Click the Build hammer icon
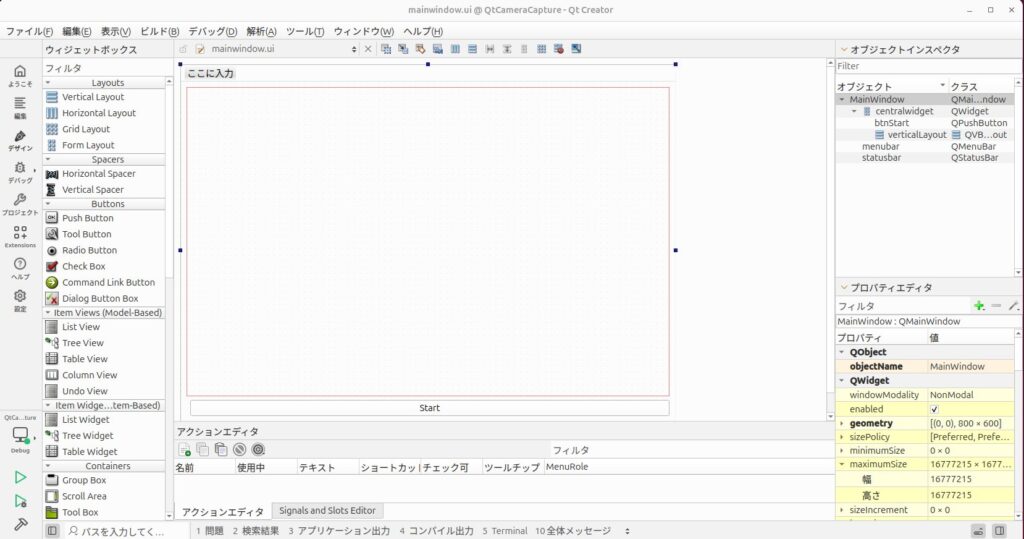Viewport: 1024px width, 539px height. (x=20, y=524)
